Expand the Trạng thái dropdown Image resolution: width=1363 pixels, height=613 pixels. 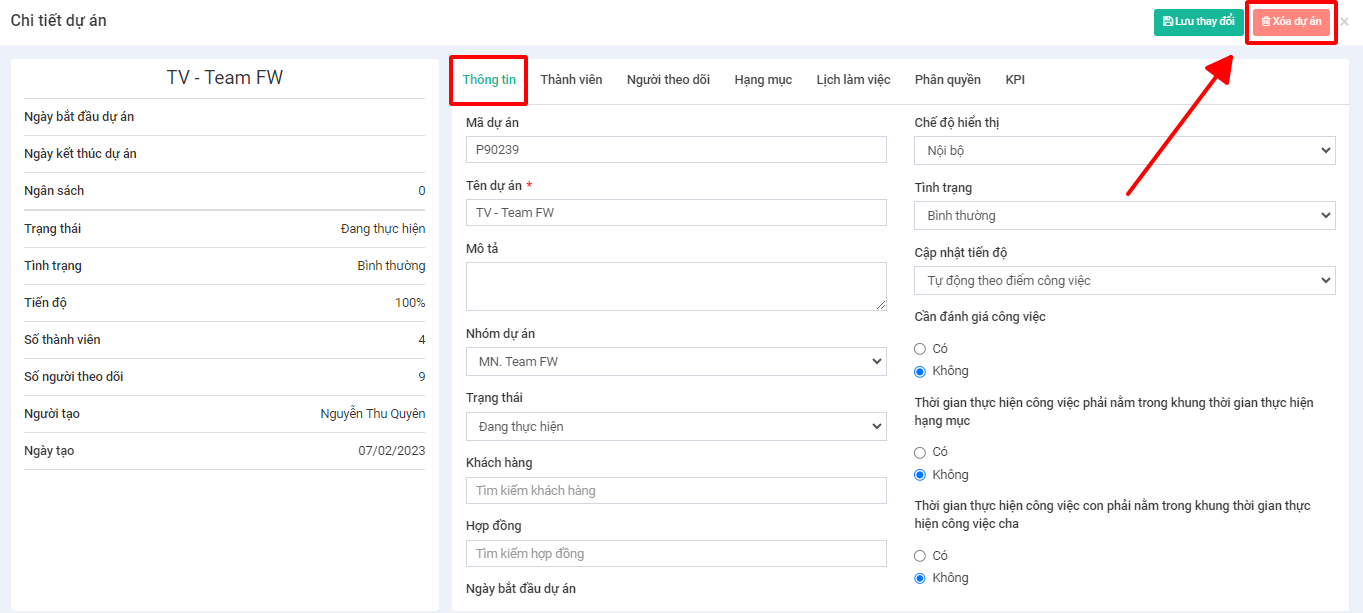pyautogui.click(x=676, y=426)
